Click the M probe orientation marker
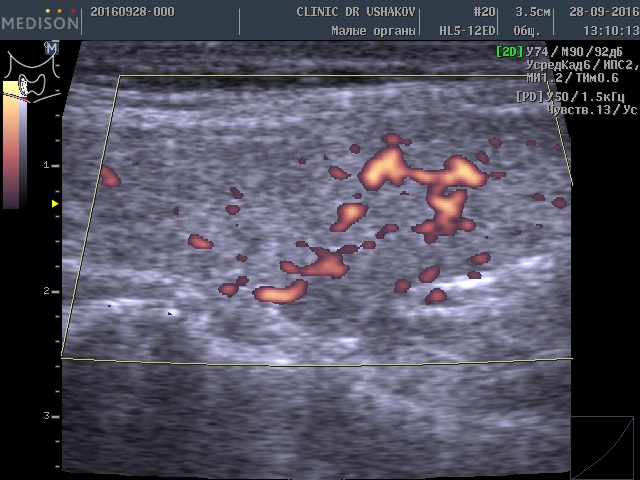This screenshot has height=480, width=640. pos(51,47)
